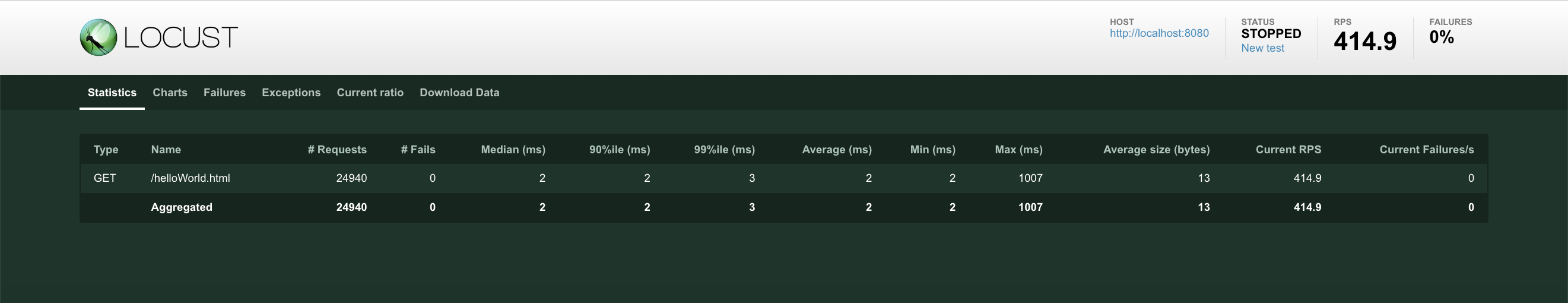Open the http://localhost:8080 host link

(x=1159, y=33)
